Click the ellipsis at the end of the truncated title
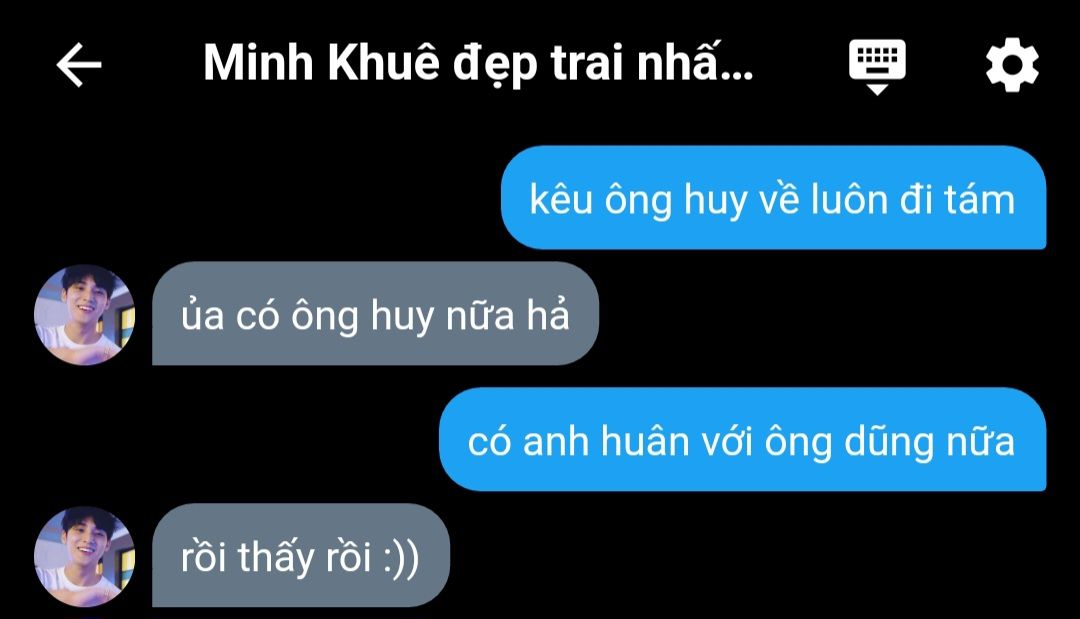The width and height of the screenshot is (1080, 619). (740, 73)
